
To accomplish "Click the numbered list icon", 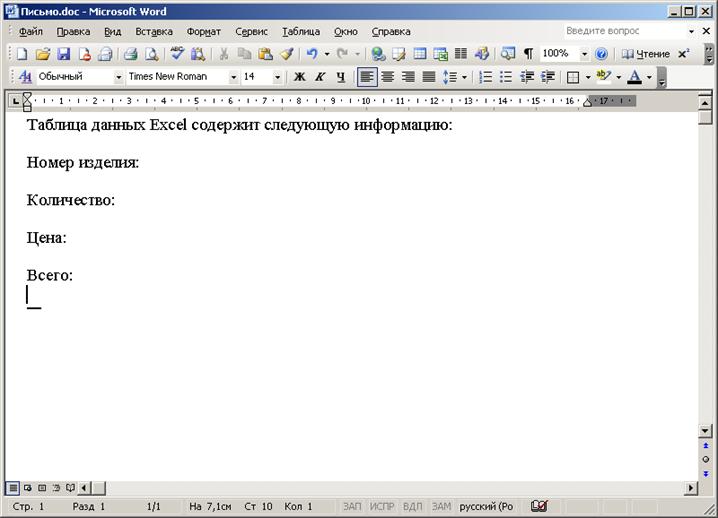I will pyautogui.click(x=485, y=77).
